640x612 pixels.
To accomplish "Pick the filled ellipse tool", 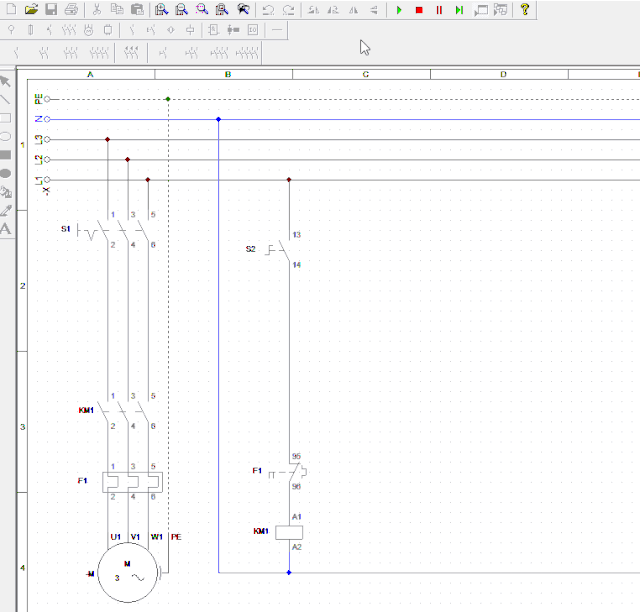I will tap(5, 173).
